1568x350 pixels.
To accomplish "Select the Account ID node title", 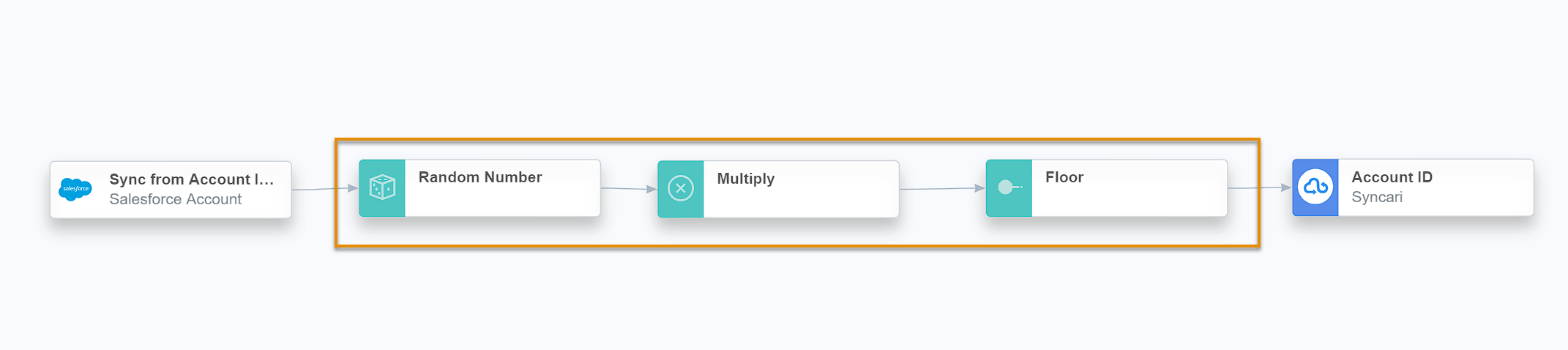I will pyautogui.click(x=1392, y=177).
